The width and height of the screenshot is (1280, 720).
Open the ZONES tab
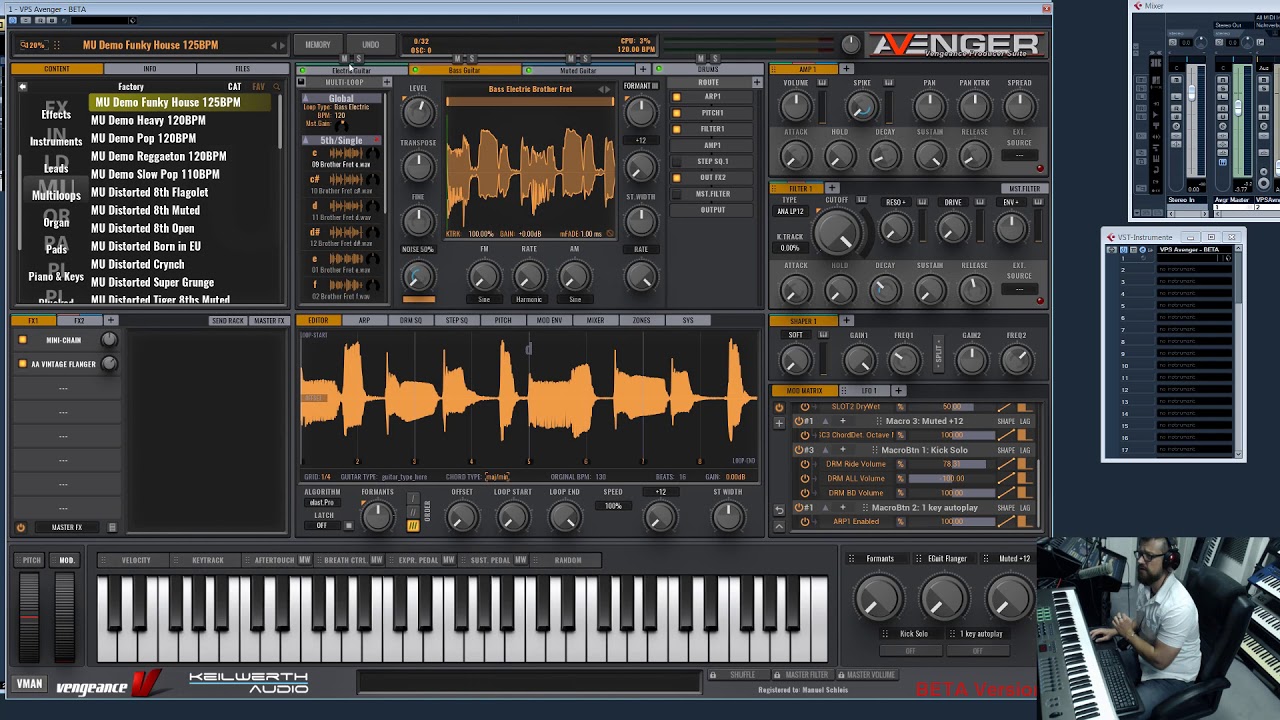tap(641, 320)
